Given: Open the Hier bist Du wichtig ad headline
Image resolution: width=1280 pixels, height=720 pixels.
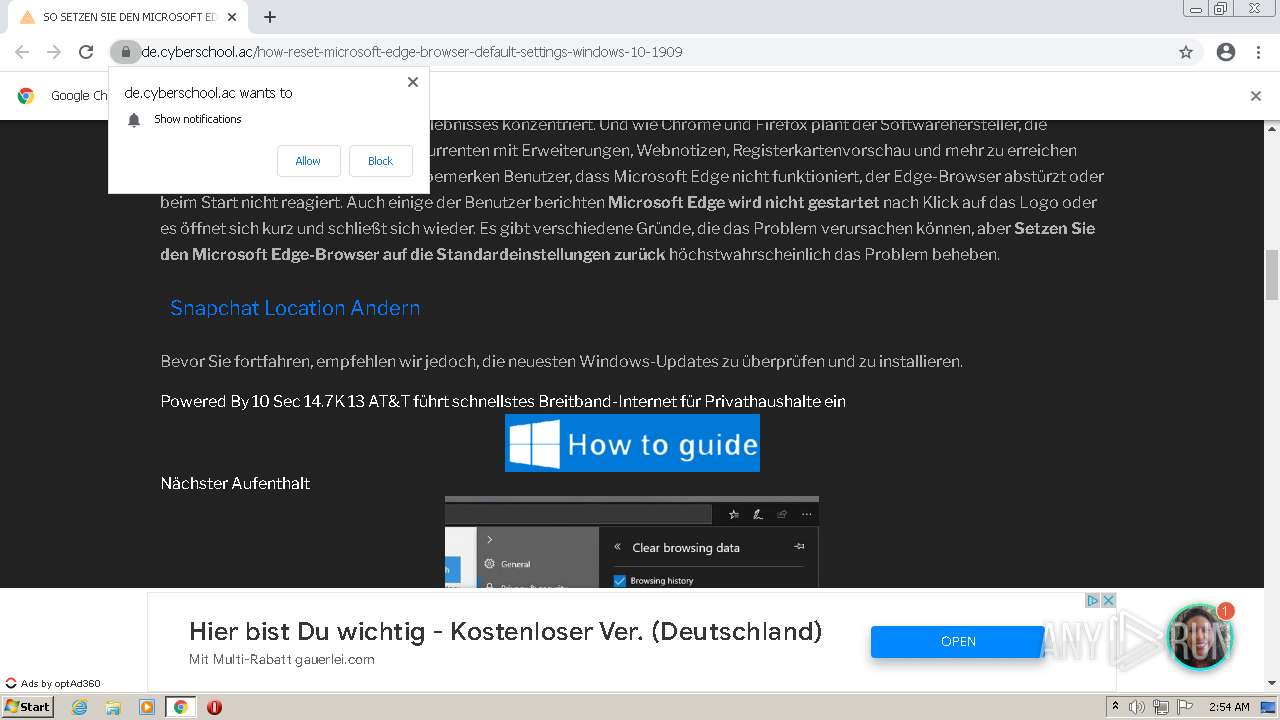Looking at the screenshot, I should [505, 631].
